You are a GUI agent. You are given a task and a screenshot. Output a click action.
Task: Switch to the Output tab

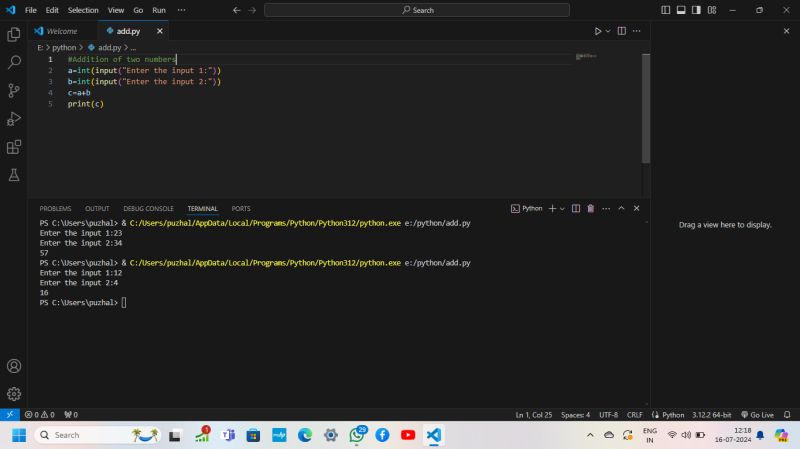coord(97,209)
